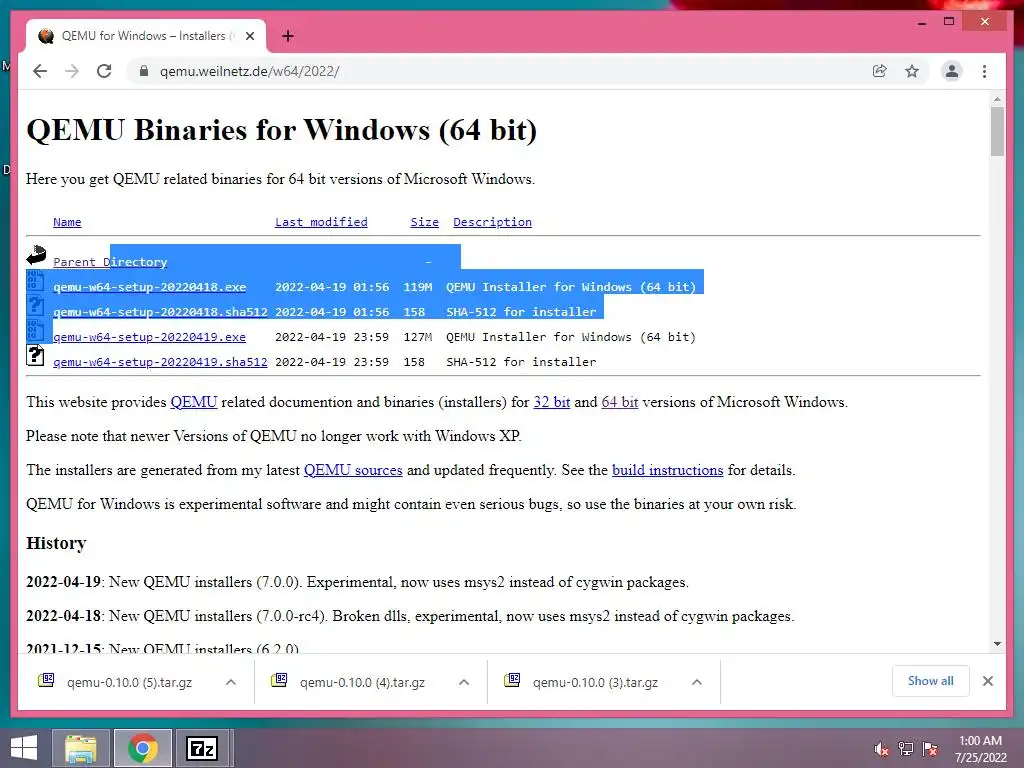Image resolution: width=1024 pixels, height=768 pixels.
Task: Click the file icon for qemu-w64-setup-20220419.exe
Action: (35, 331)
